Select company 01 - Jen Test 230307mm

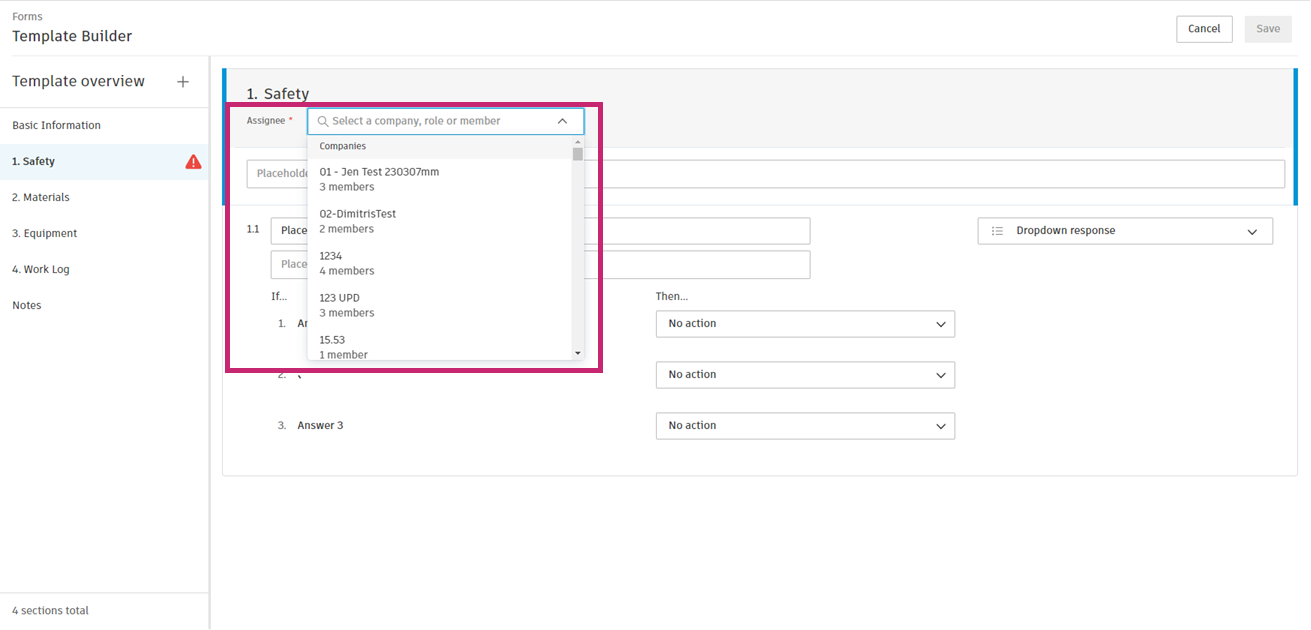point(379,179)
